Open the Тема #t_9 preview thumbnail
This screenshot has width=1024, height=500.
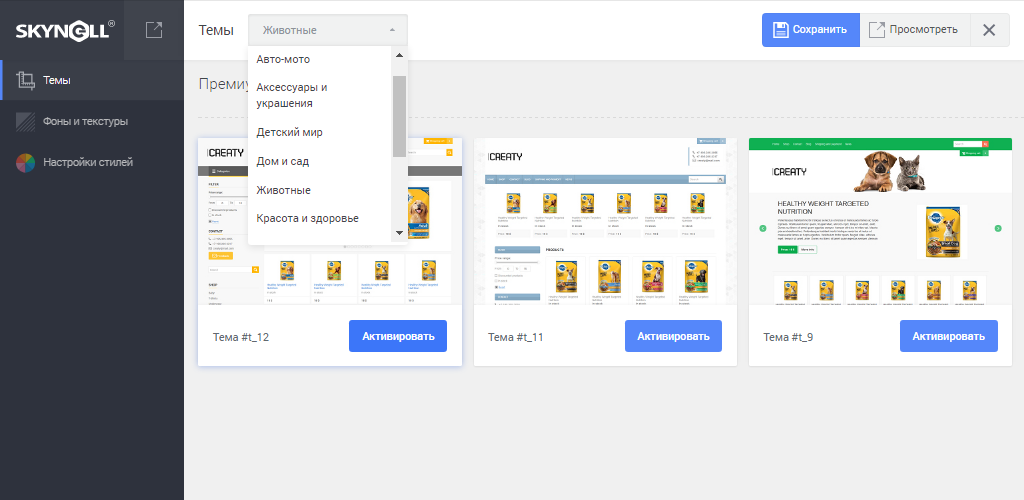tap(880, 221)
